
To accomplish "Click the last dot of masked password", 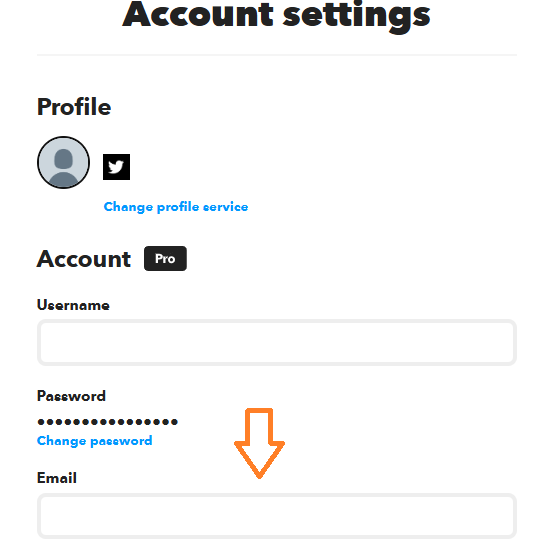I will 174,422.
